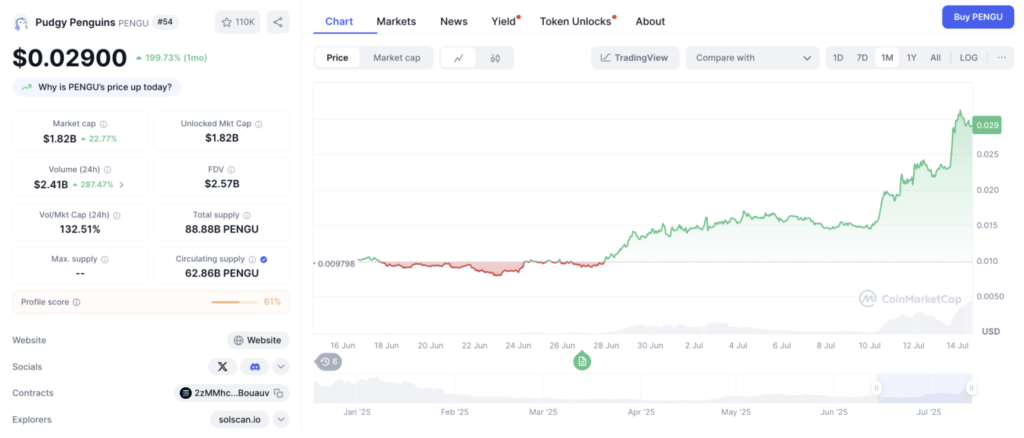Click the 132.51% Vol/Mkt Cap value
1024x438 pixels.
click(80, 229)
